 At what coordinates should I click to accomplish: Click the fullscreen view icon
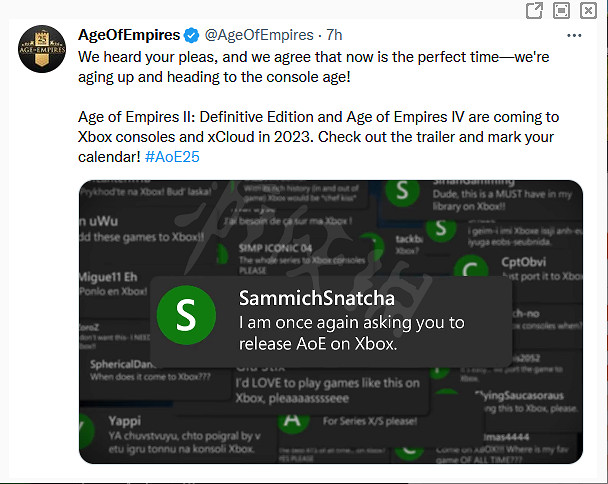pos(562,11)
